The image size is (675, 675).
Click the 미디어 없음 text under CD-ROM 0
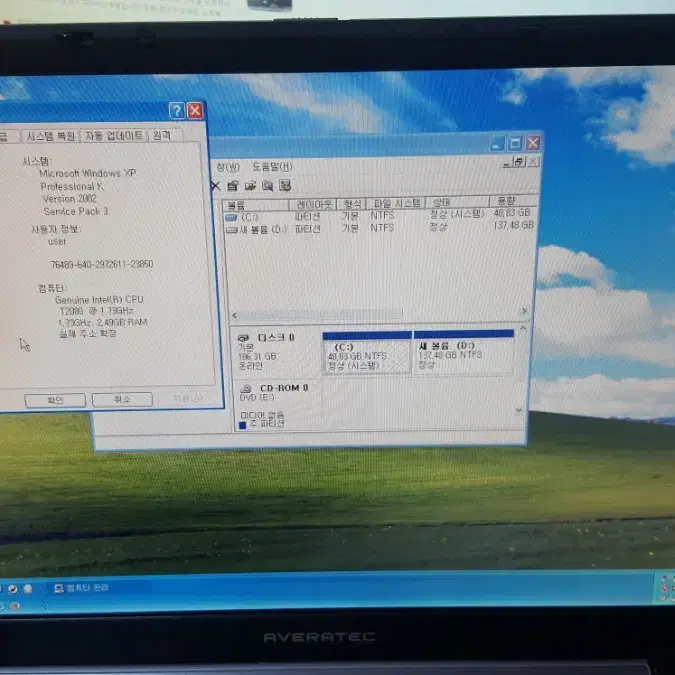(262, 415)
